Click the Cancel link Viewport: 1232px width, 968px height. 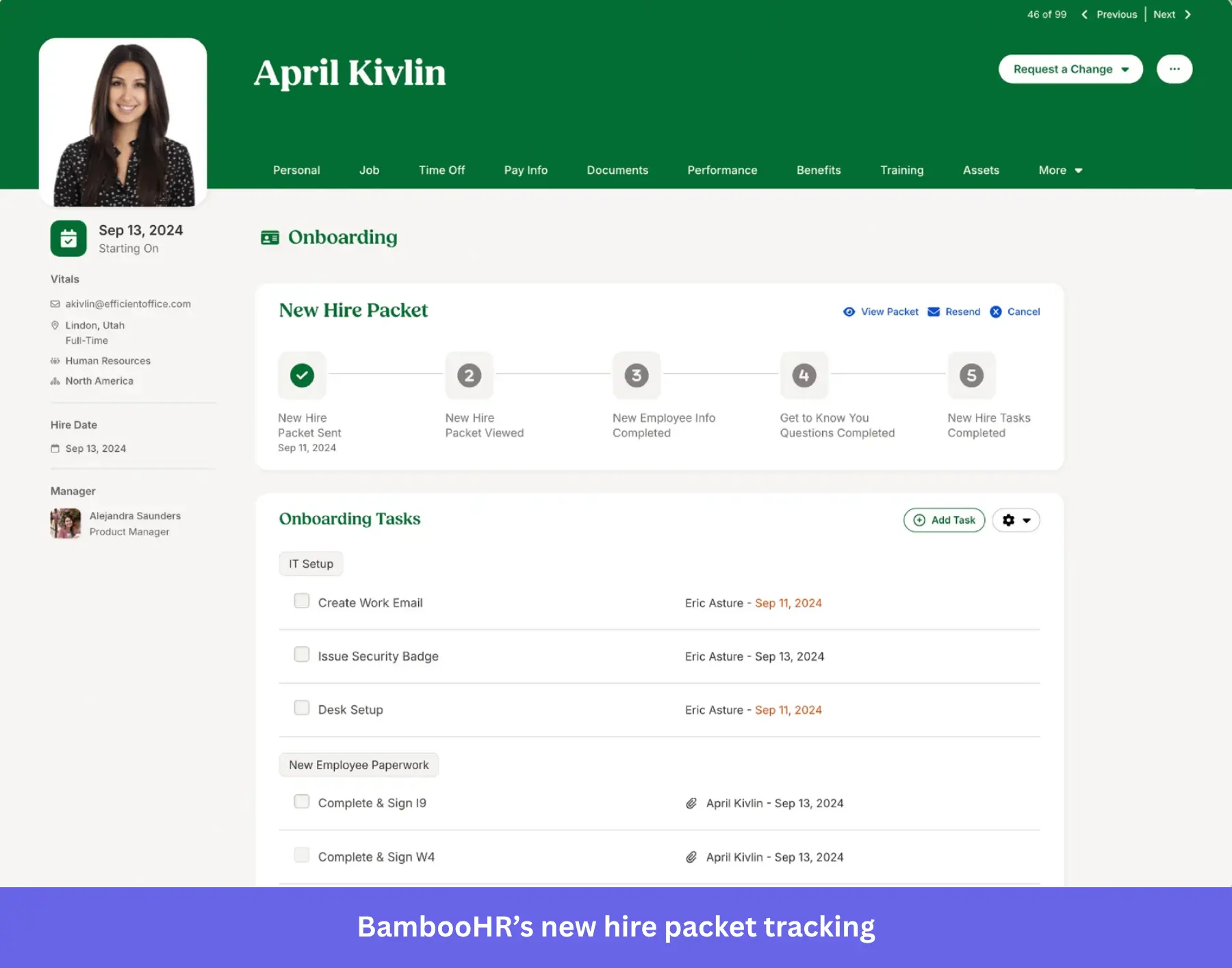tap(1023, 311)
